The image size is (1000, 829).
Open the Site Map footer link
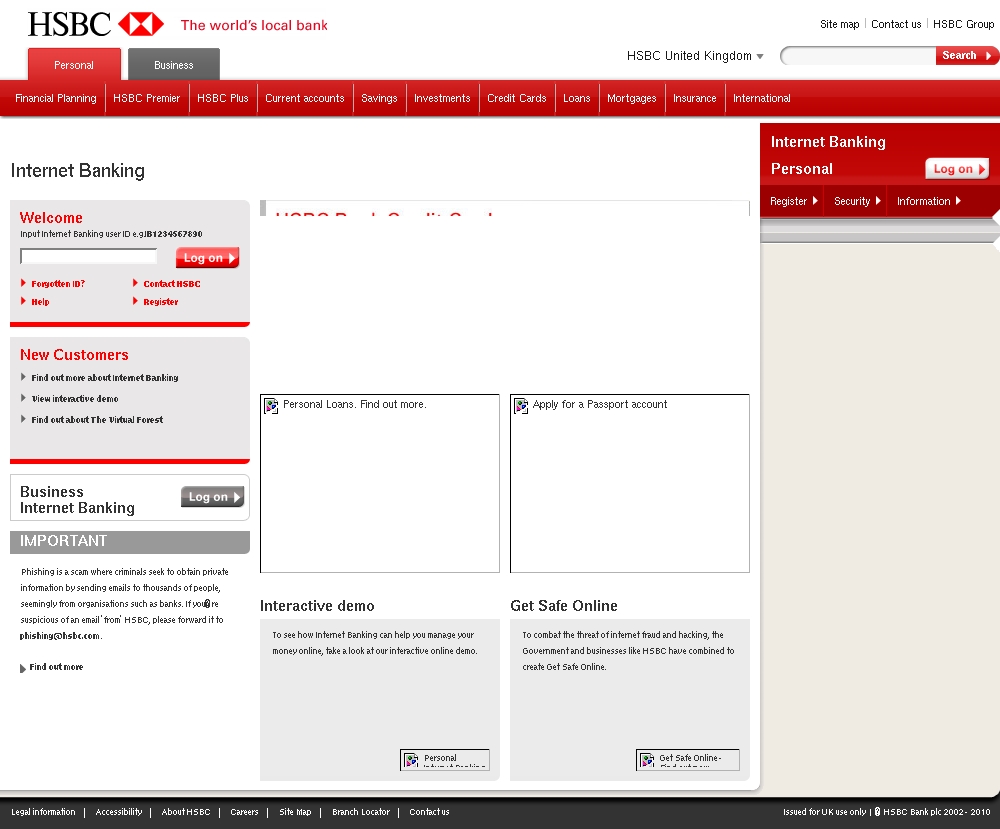click(295, 812)
